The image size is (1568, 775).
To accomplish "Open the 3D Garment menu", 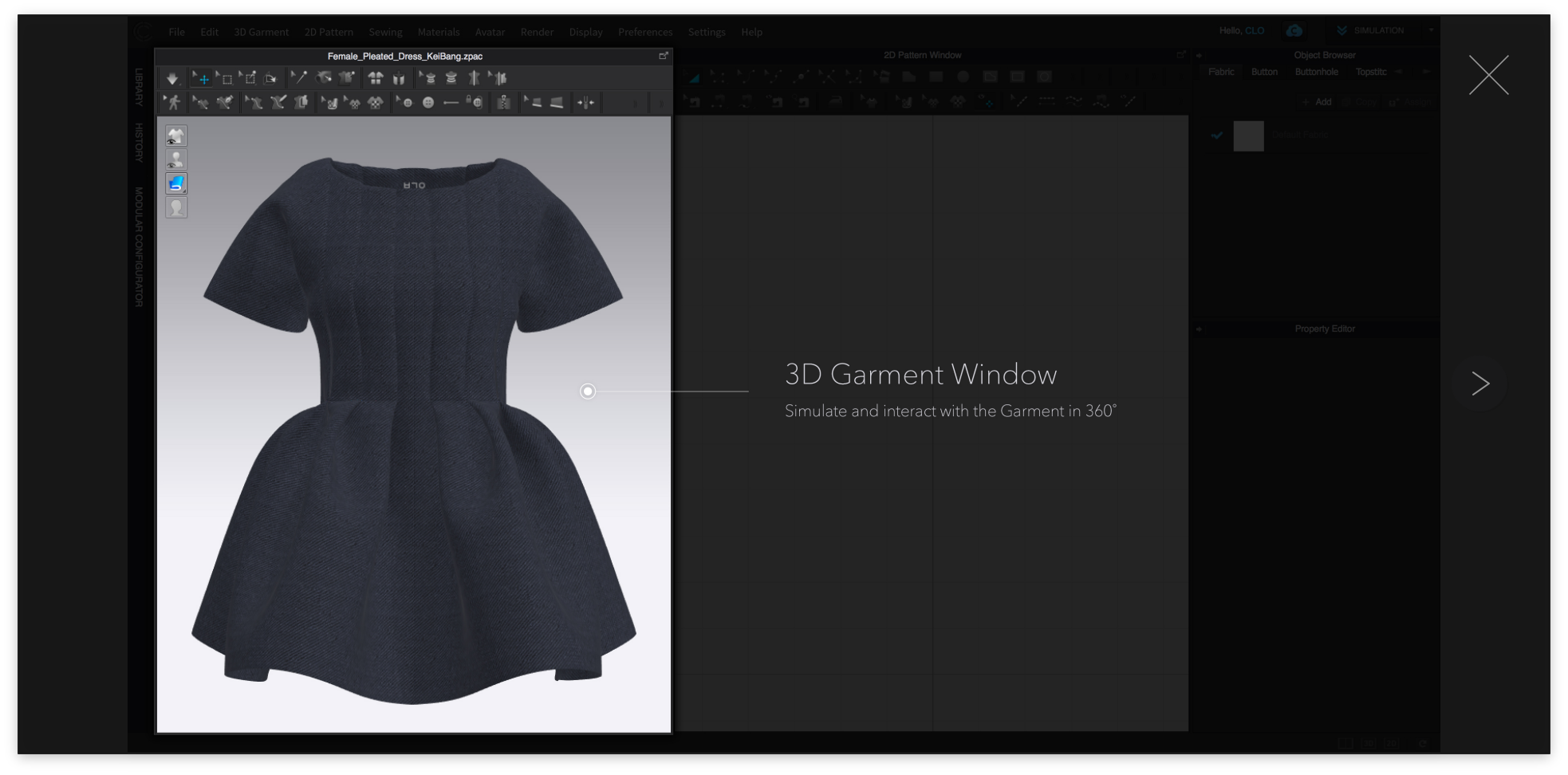I will [261, 32].
